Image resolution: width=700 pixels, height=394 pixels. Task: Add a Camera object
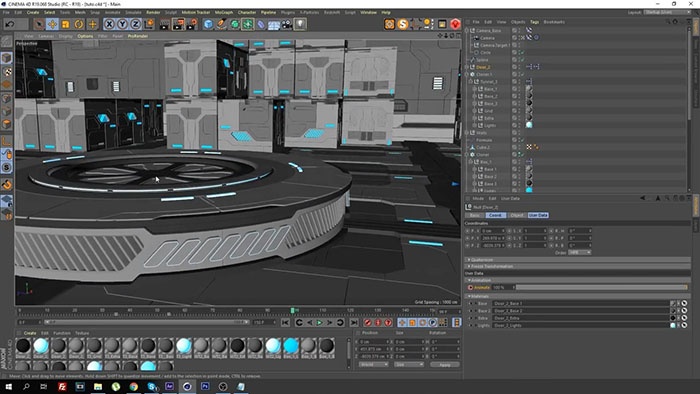pos(287,24)
